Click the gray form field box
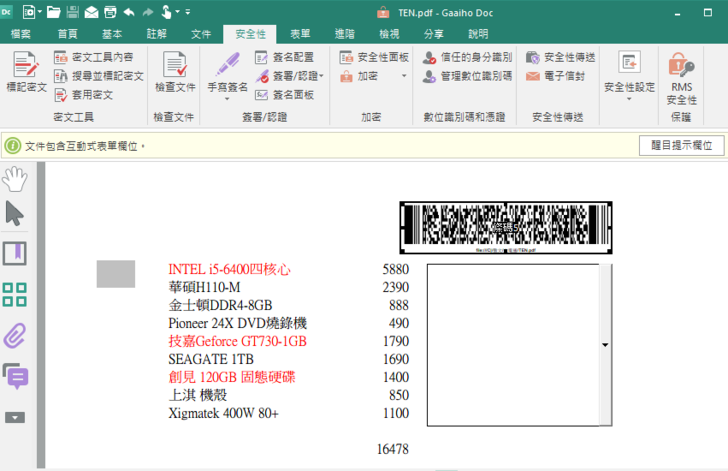728x471 pixels. pos(115,274)
